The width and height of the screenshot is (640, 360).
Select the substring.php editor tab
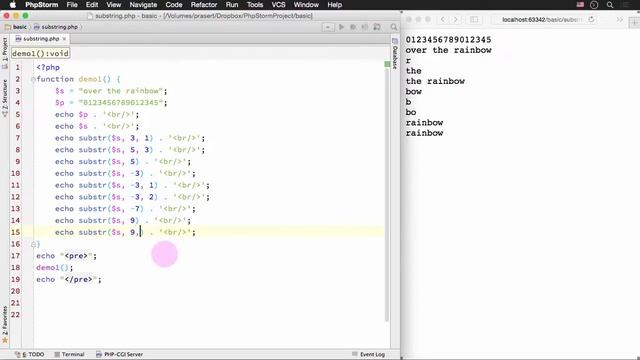point(40,39)
